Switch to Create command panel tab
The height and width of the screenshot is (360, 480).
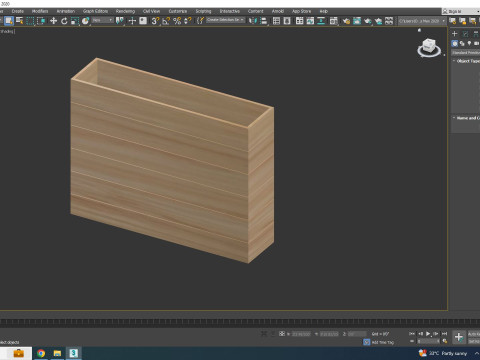pyautogui.click(x=455, y=33)
